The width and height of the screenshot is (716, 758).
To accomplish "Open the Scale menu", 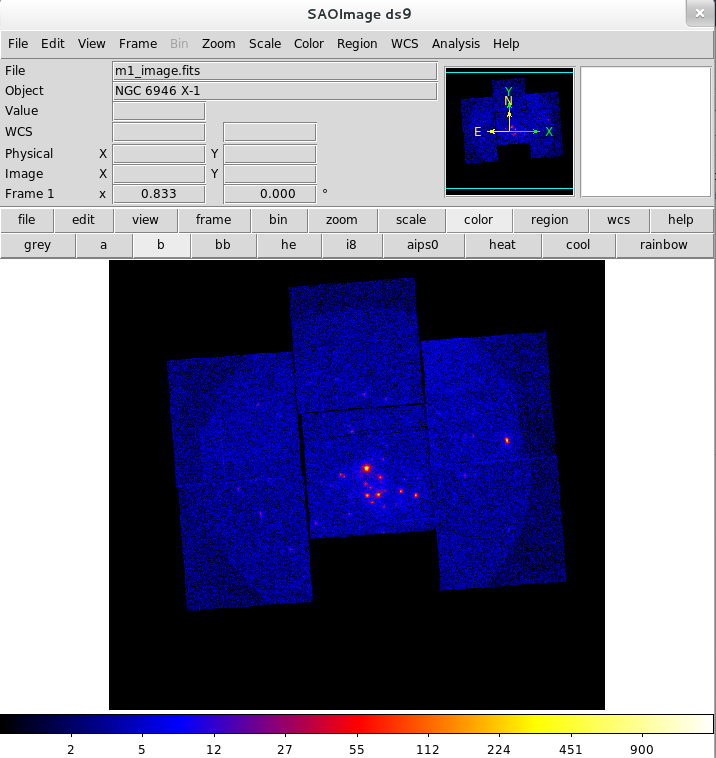I will click(x=265, y=44).
